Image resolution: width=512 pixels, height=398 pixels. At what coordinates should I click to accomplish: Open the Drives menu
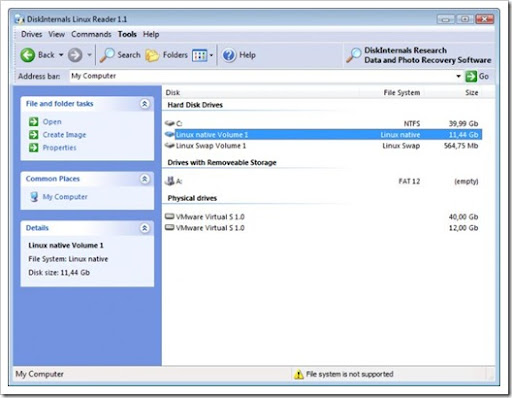tap(32, 34)
